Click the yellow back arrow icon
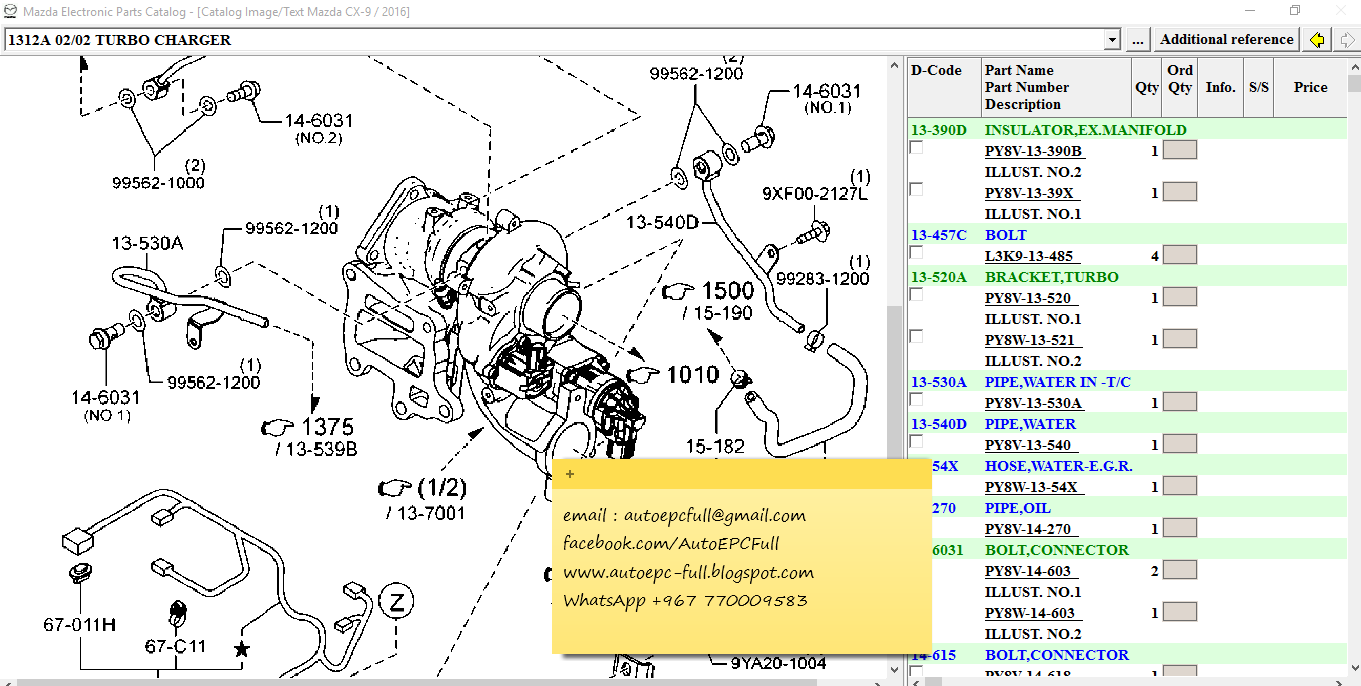Viewport: 1361px width, 686px height. pos(1317,40)
